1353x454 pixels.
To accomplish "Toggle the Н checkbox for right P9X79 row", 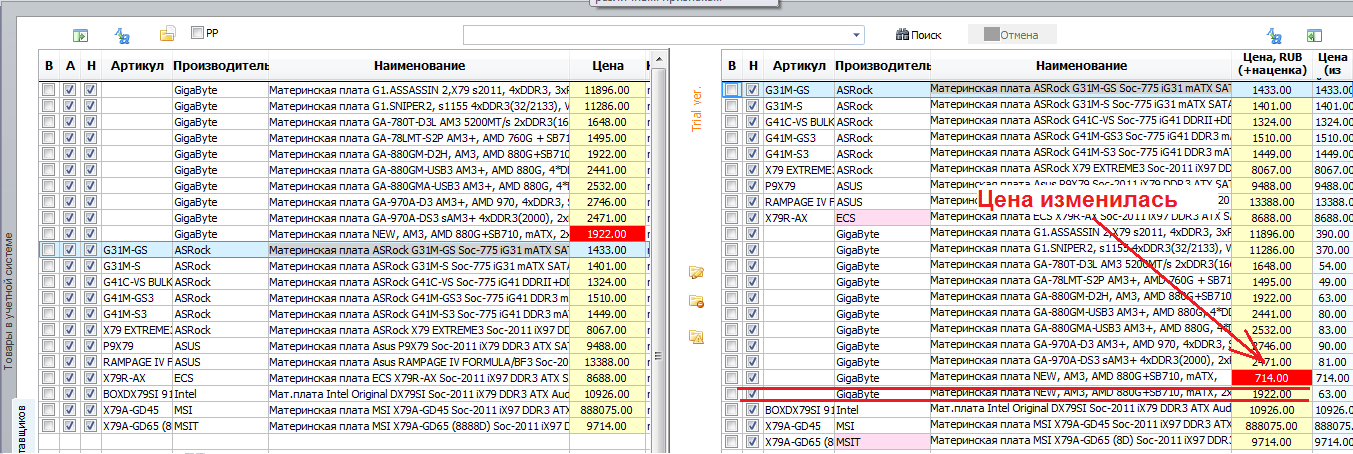I will click(x=752, y=185).
